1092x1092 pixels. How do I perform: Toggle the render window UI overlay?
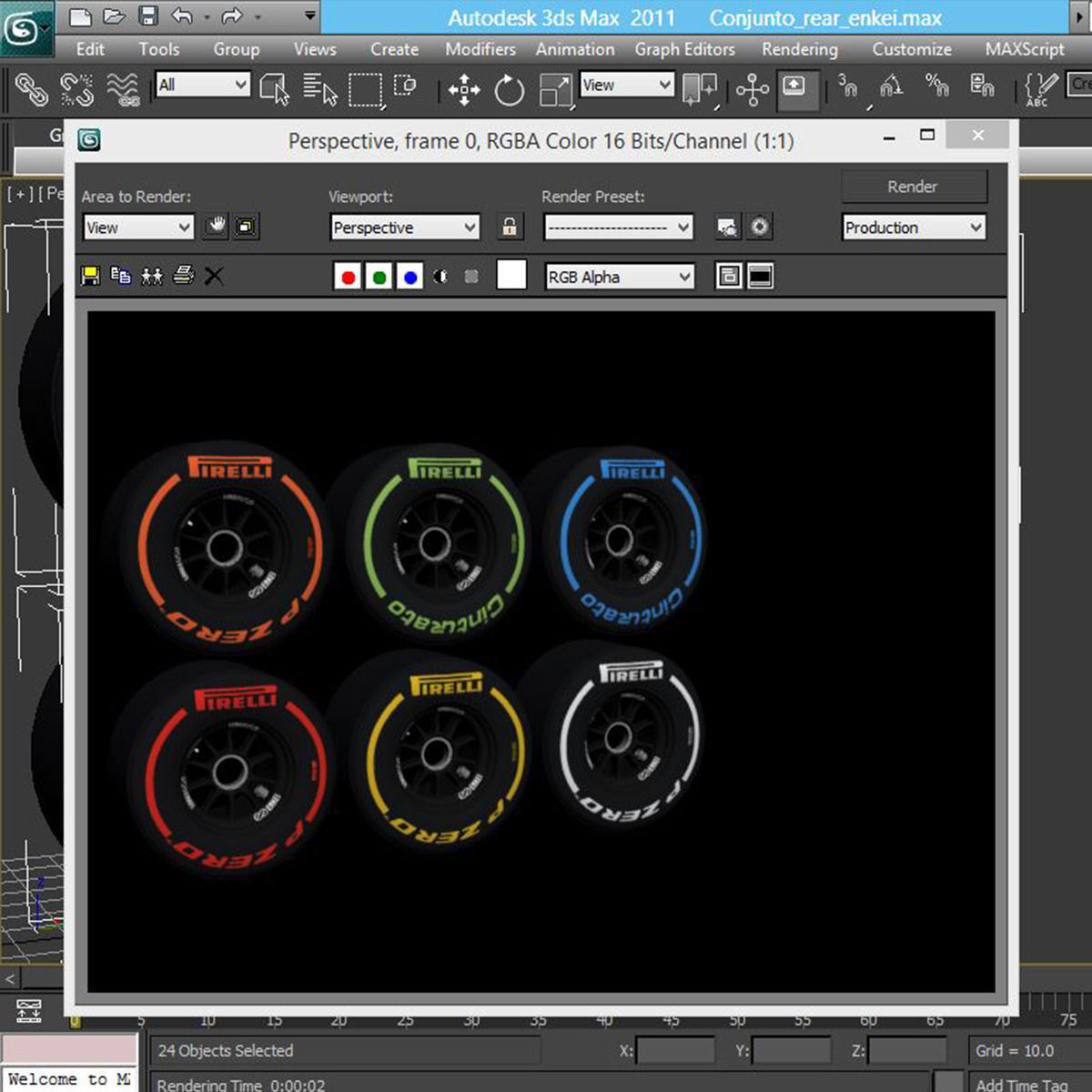tap(728, 276)
